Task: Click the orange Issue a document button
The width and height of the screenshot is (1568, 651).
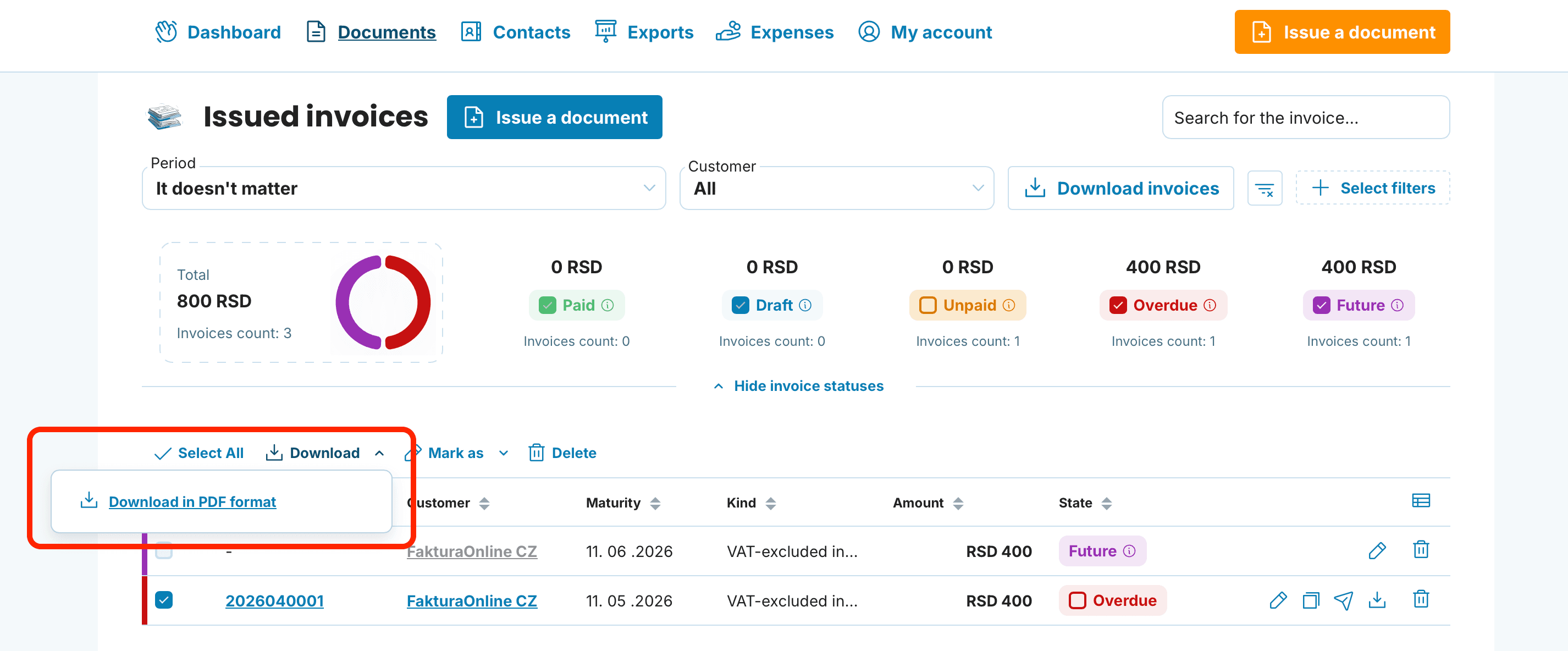Action: (x=1341, y=32)
